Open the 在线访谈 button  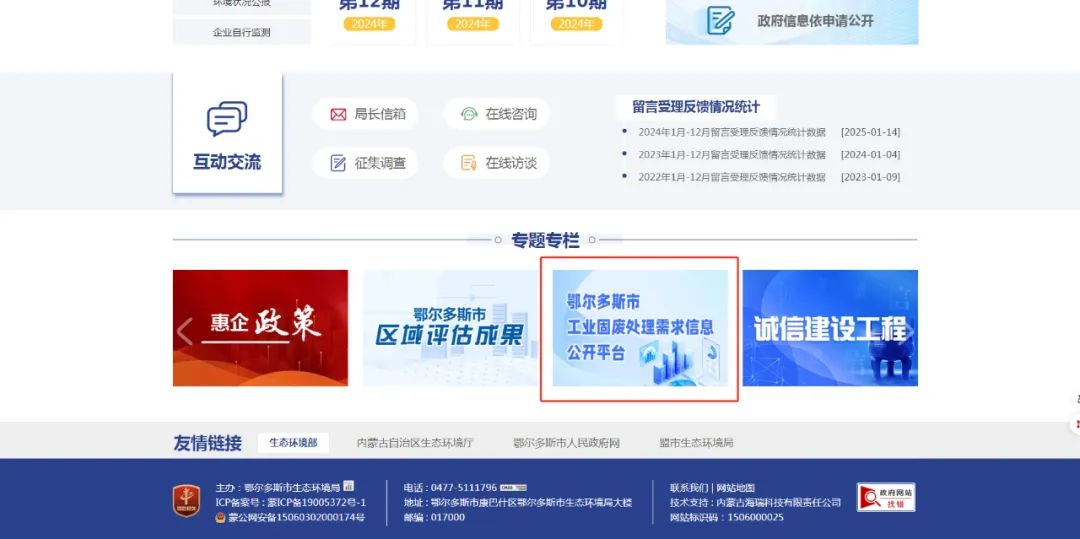497,163
